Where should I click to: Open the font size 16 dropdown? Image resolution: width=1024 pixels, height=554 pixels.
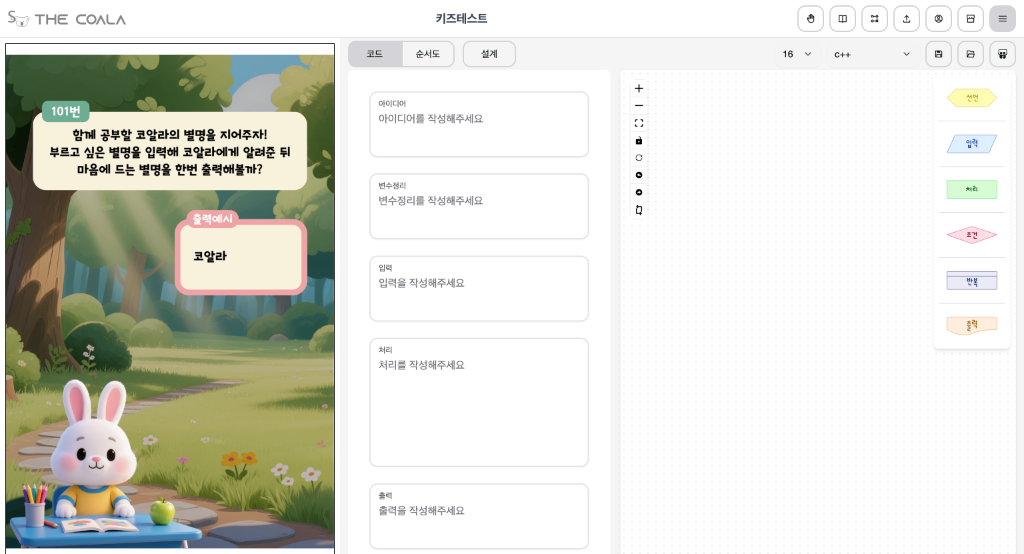coord(797,54)
